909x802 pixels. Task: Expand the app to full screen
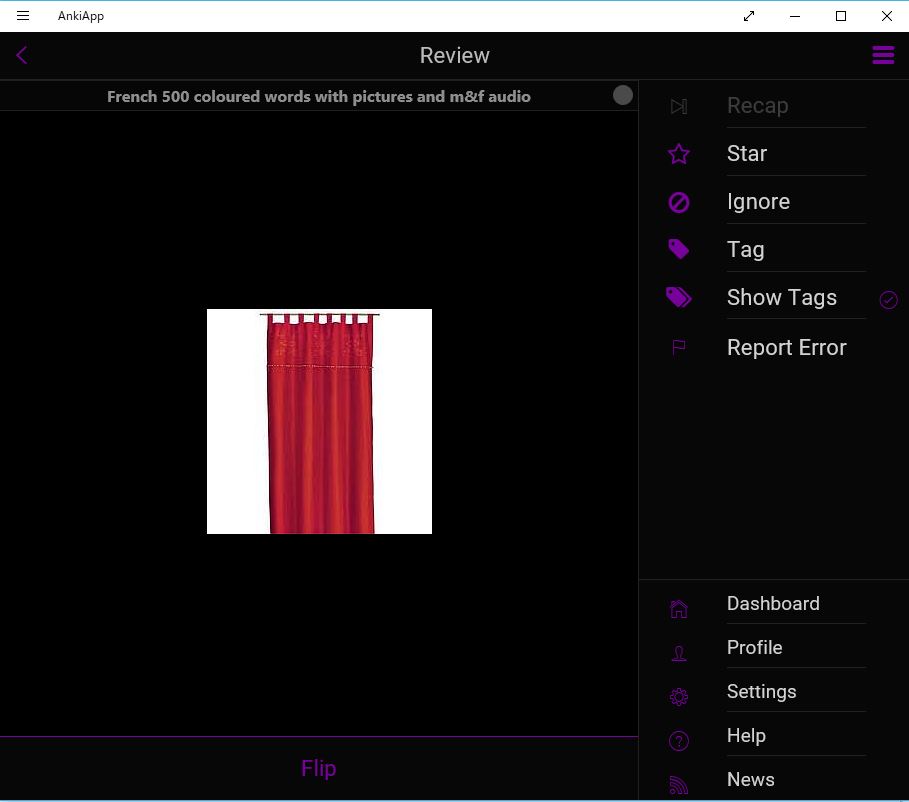coord(749,16)
